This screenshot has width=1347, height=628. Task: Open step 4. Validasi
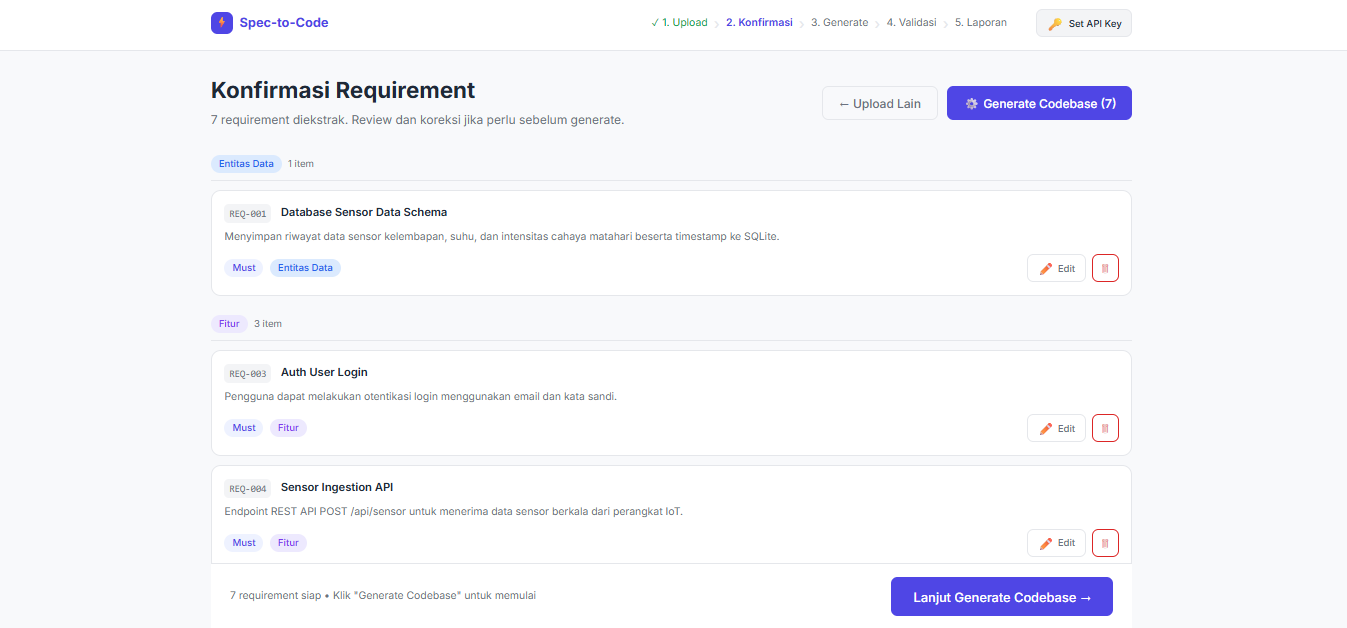click(911, 22)
